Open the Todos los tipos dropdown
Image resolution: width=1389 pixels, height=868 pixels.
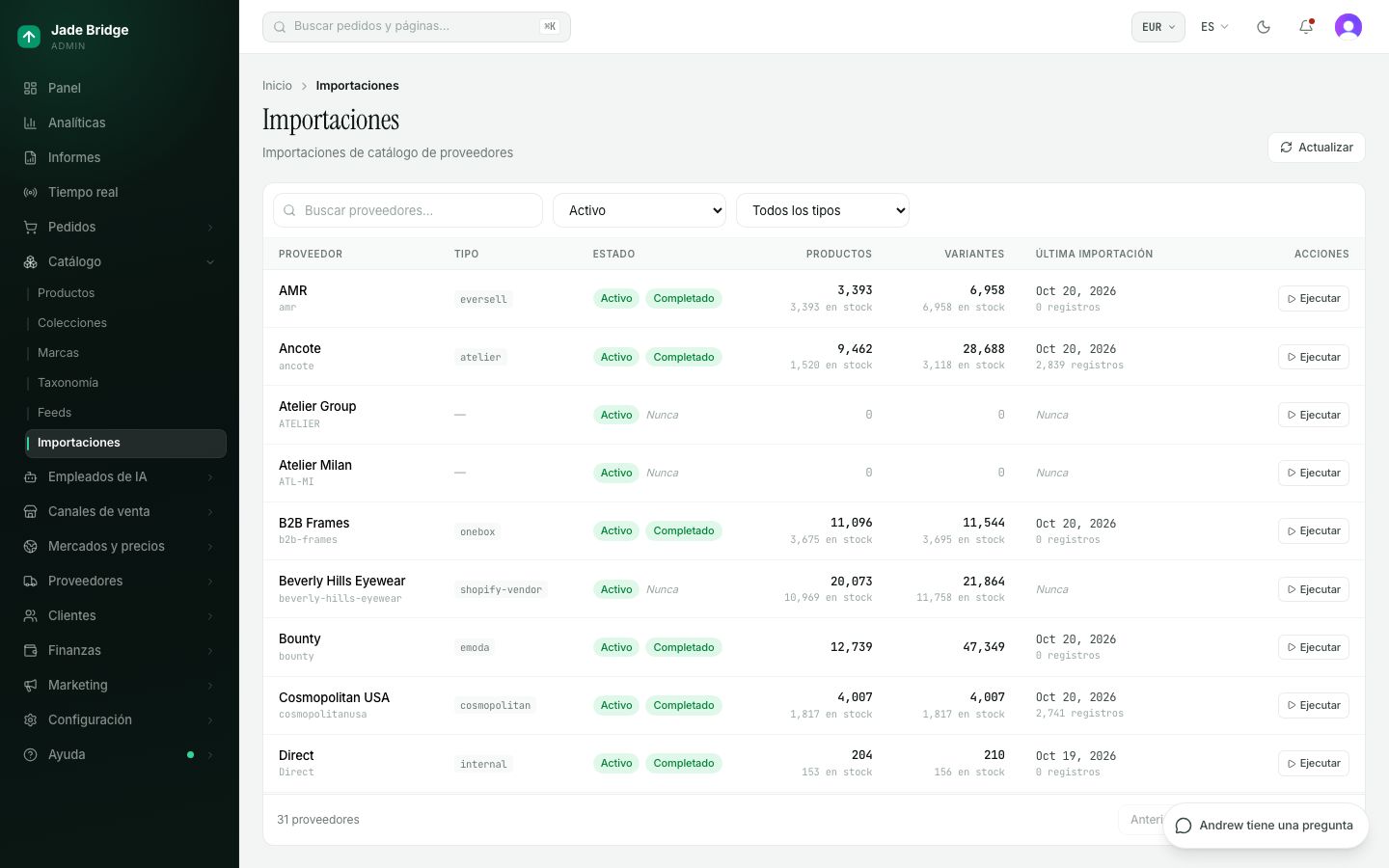pos(823,210)
